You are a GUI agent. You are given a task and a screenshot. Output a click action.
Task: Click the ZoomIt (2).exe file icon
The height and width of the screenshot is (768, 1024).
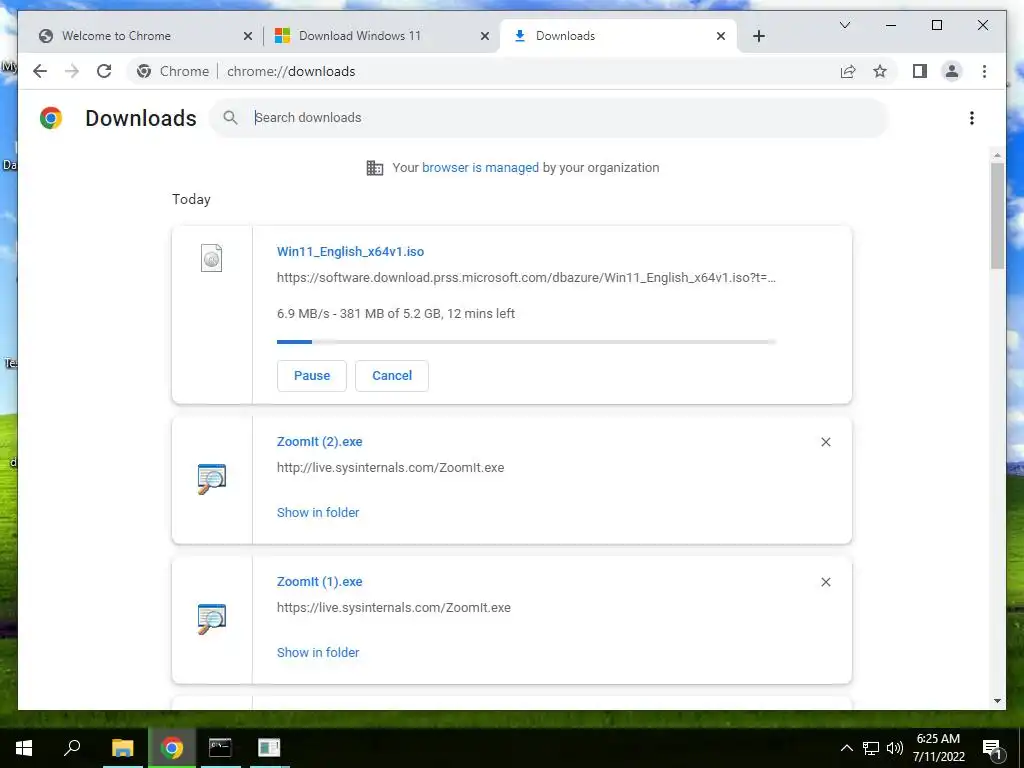point(212,479)
